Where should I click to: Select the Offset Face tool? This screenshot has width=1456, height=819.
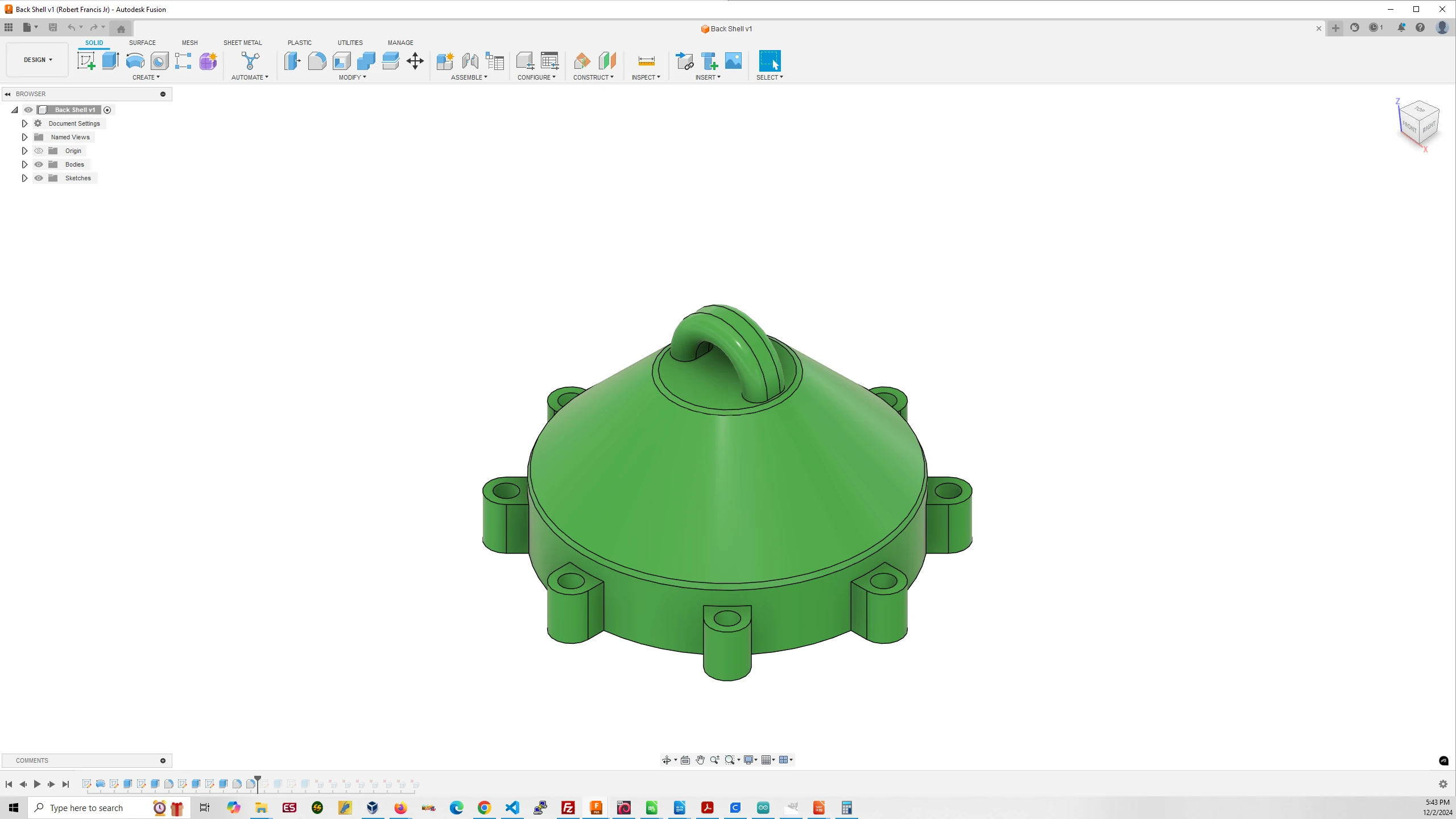[x=391, y=61]
